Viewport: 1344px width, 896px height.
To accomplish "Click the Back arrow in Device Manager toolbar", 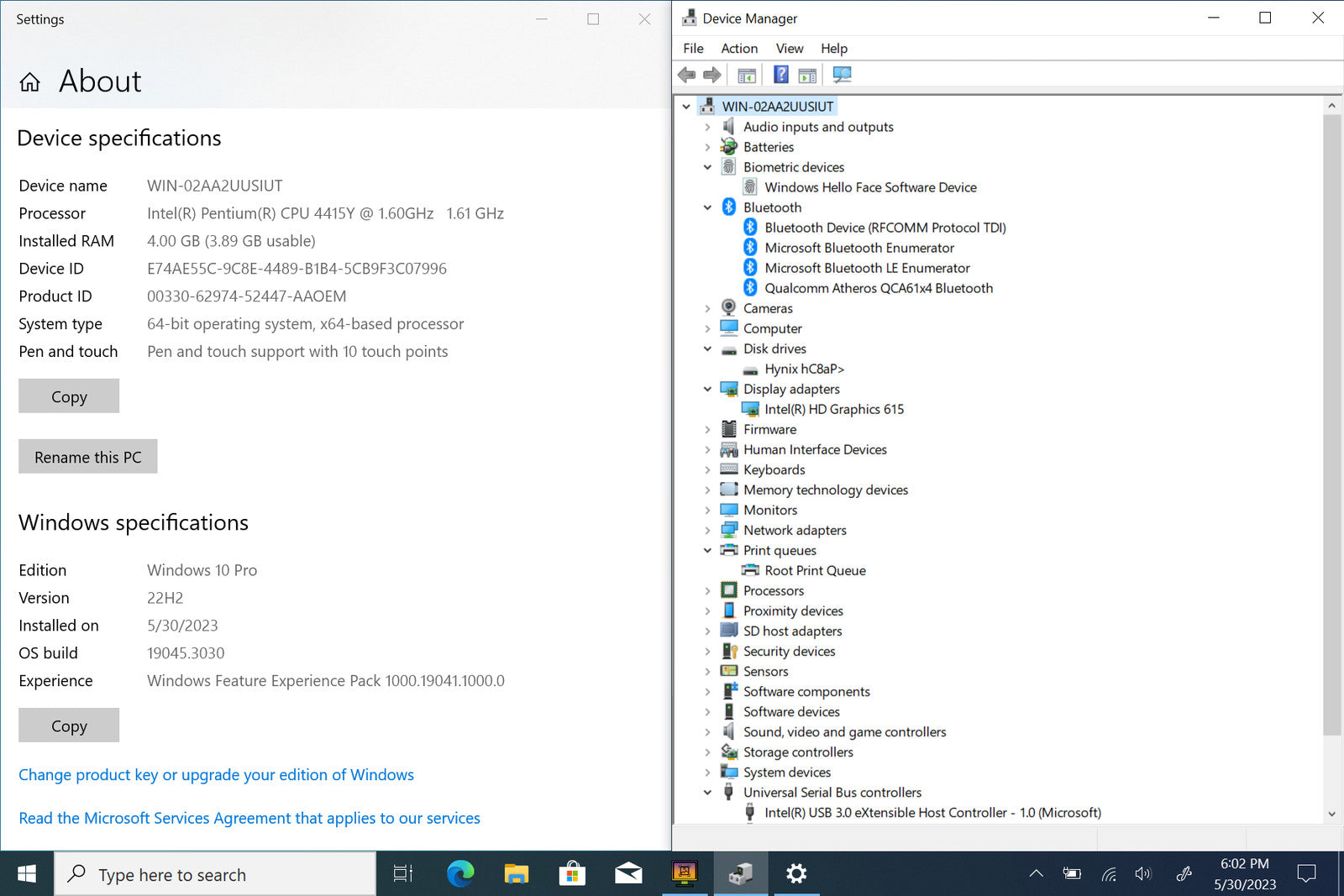I will [686, 75].
